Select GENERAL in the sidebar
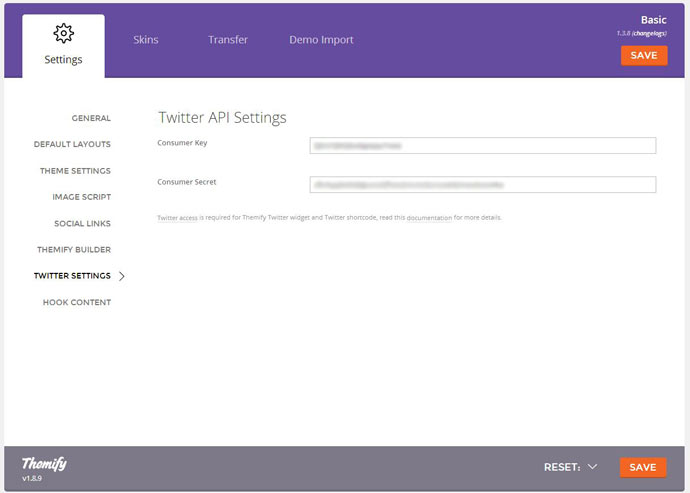This screenshot has height=493, width=690. point(91,118)
